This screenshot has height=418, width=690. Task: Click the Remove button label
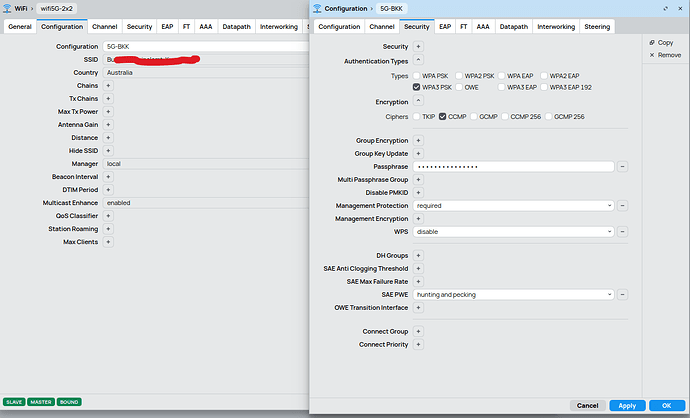(x=669, y=55)
